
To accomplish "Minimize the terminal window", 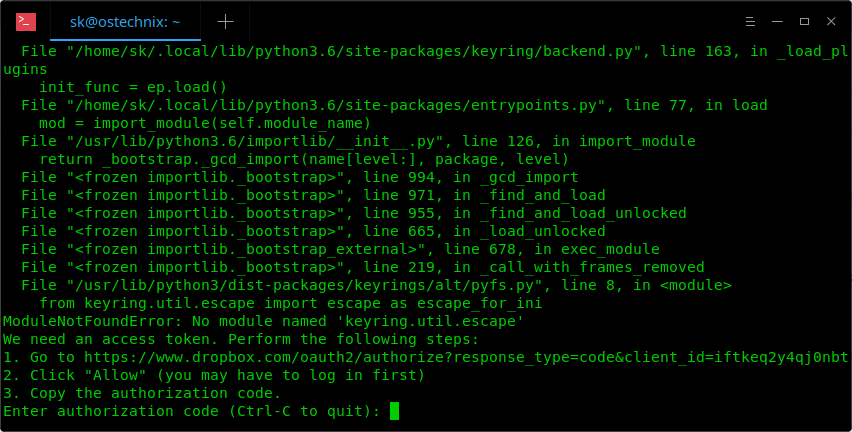I will point(777,21).
